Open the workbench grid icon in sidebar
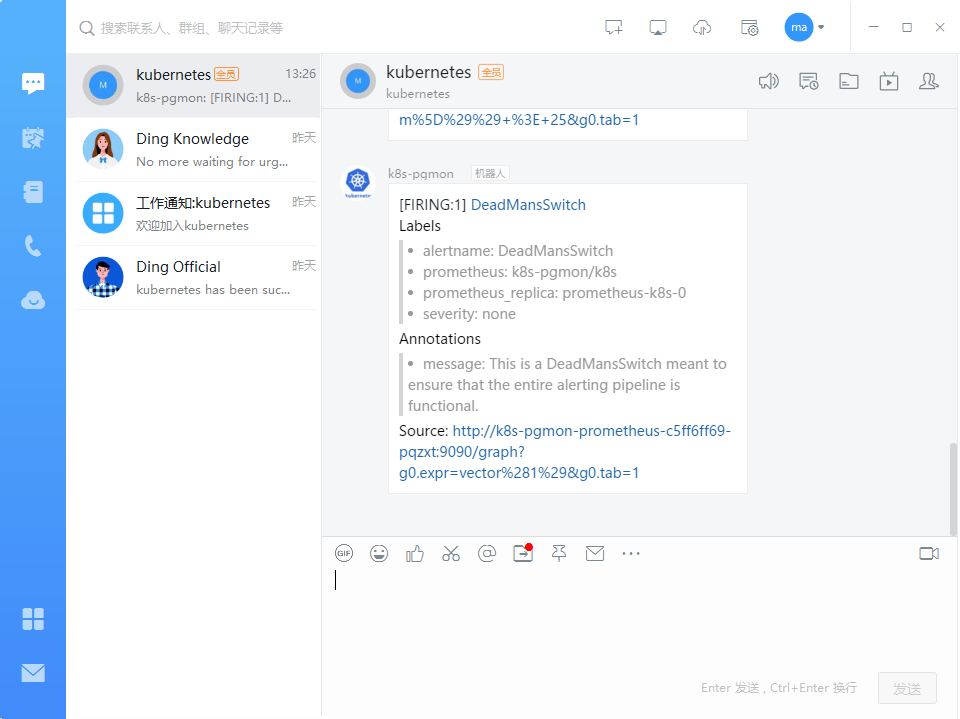Screen dimensions: 960x719 pyautogui.click(x=33, y=619)
